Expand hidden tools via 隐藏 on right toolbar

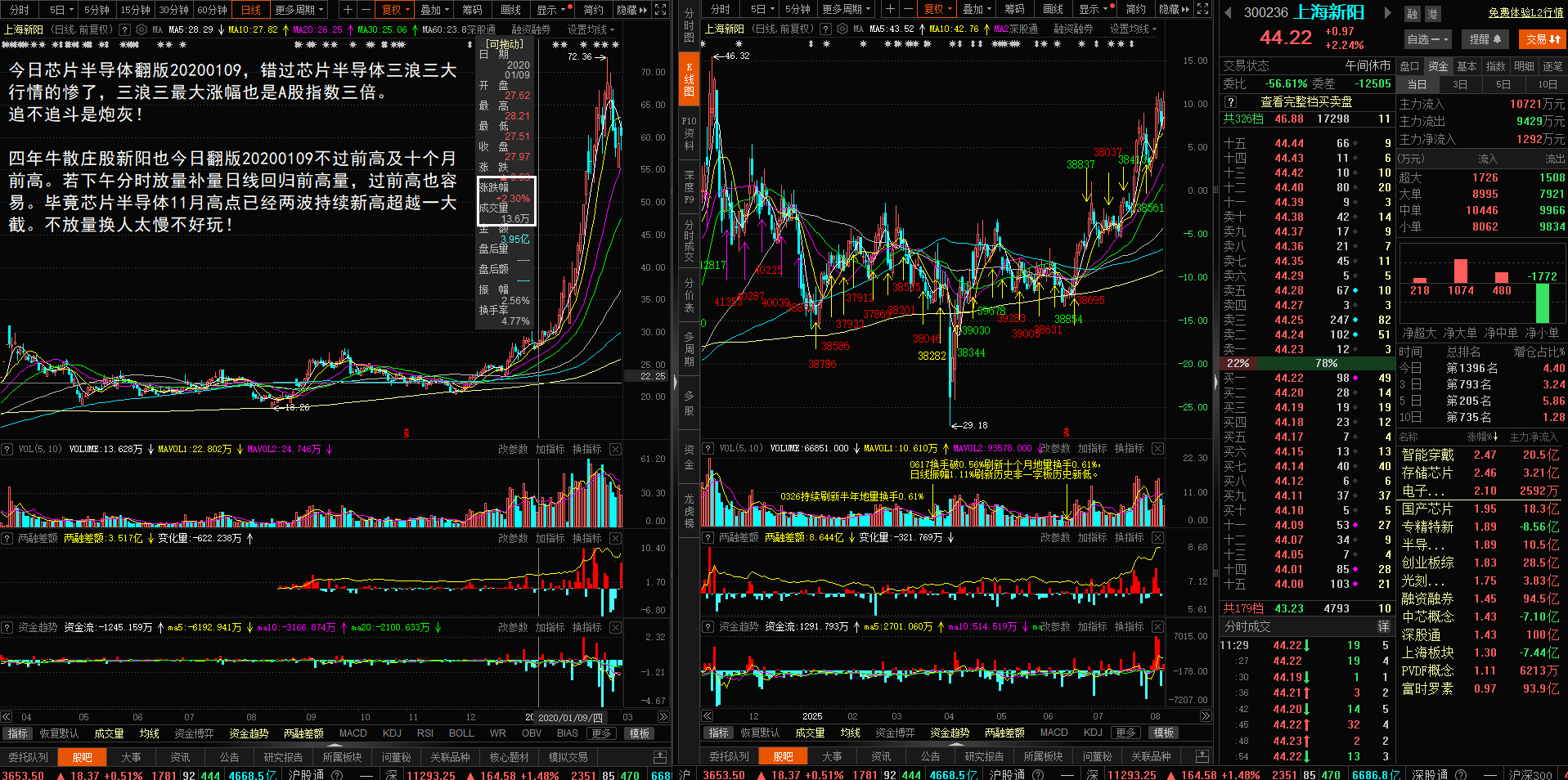click(x=1174, y=10)
